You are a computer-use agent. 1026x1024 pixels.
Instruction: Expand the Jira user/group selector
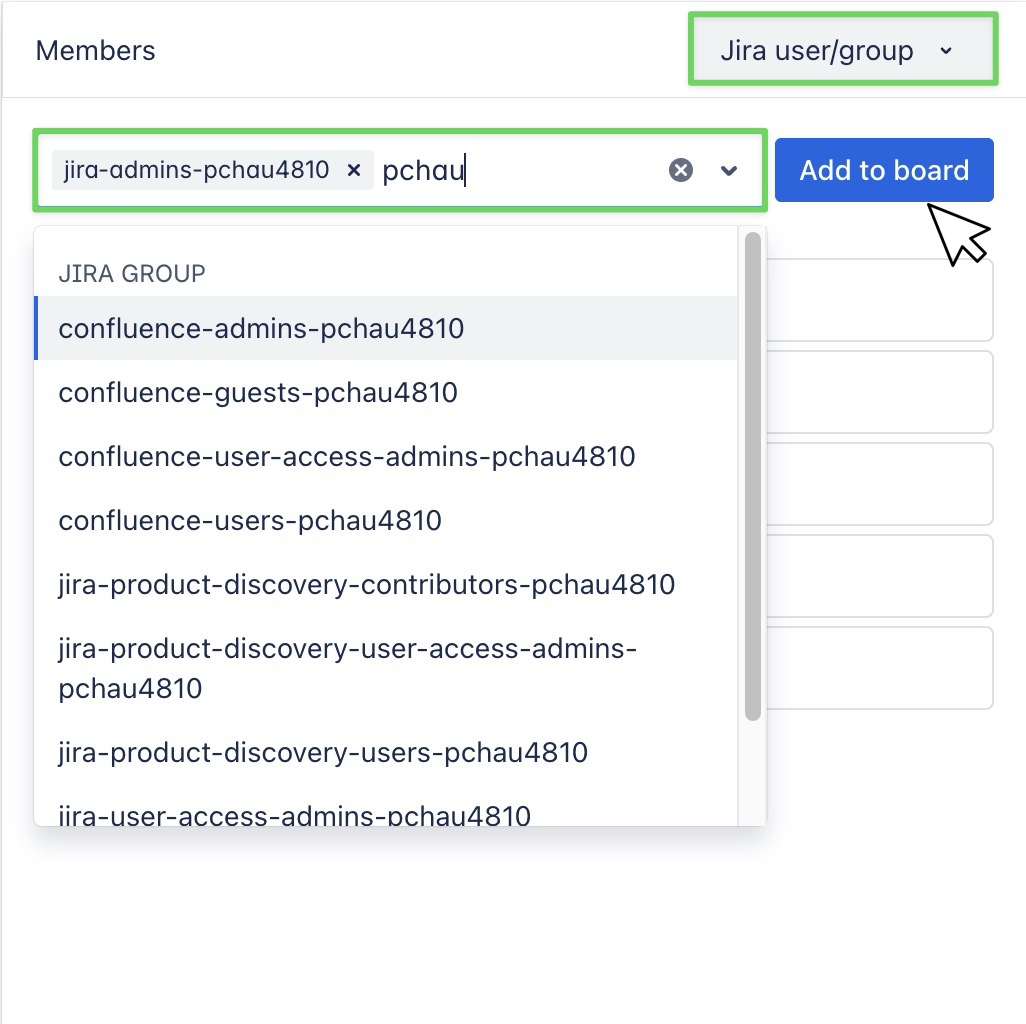(x=842, y=50)
